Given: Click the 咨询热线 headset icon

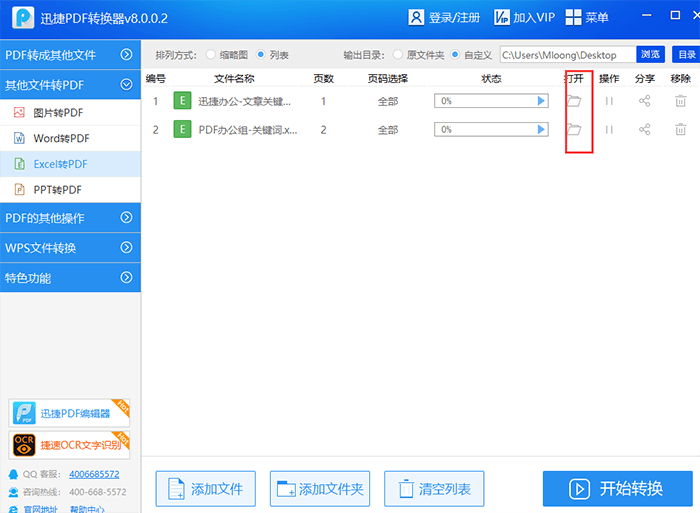Looking at the screenshot, I should [x=13, y=492].
